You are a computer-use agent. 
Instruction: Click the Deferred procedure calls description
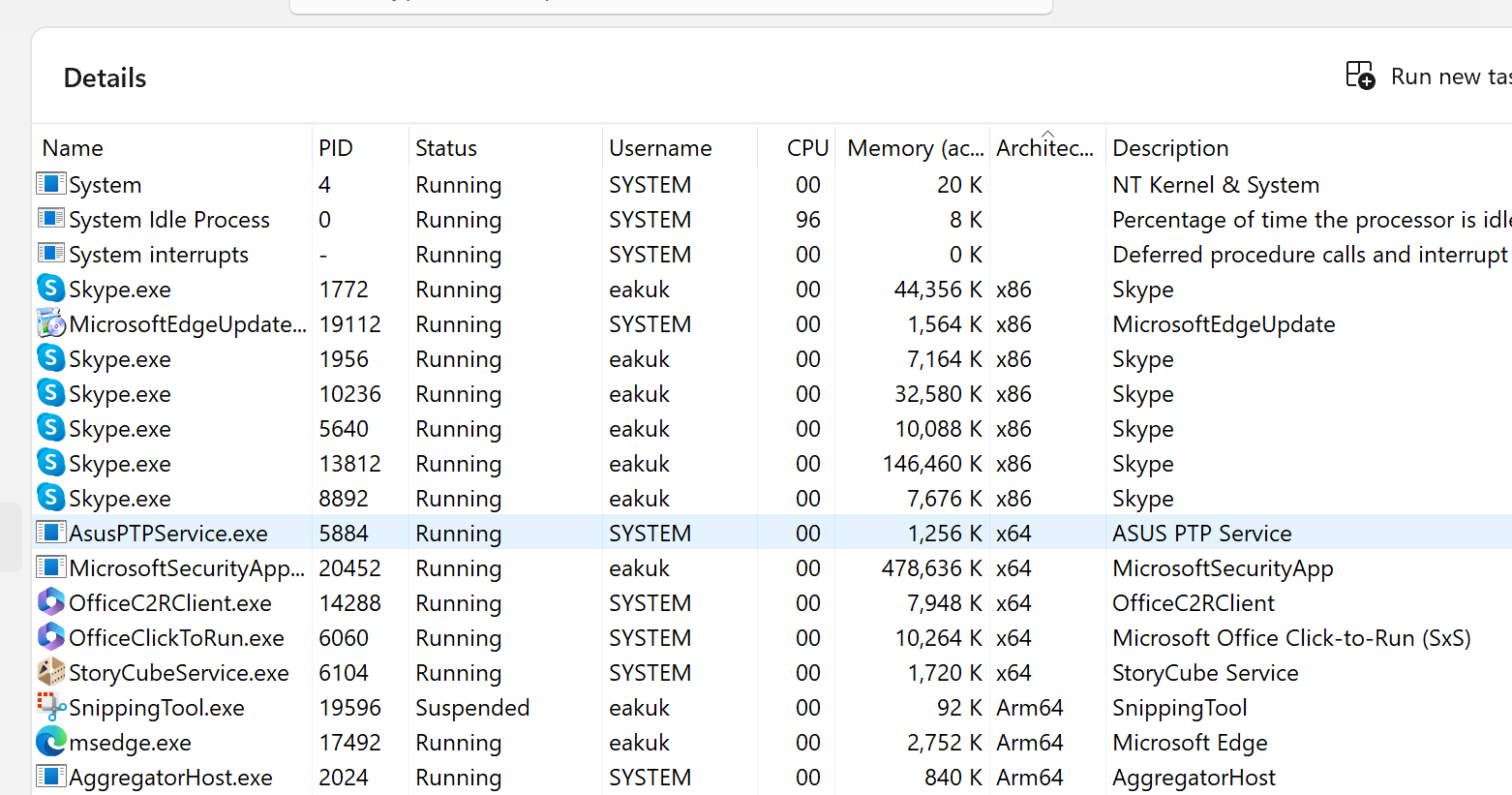coord(1312,255)
